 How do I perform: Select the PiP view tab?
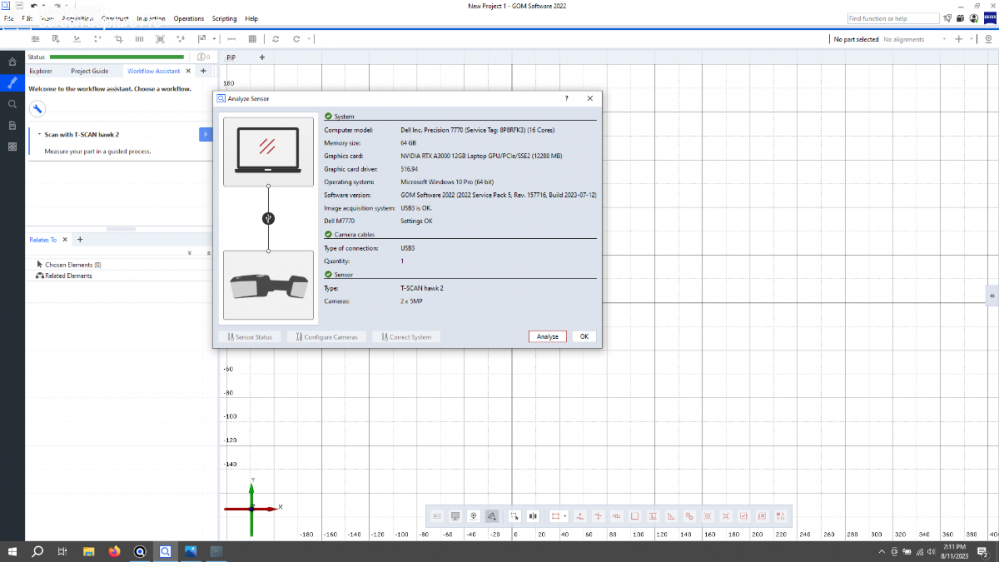[x=231, y=57]
